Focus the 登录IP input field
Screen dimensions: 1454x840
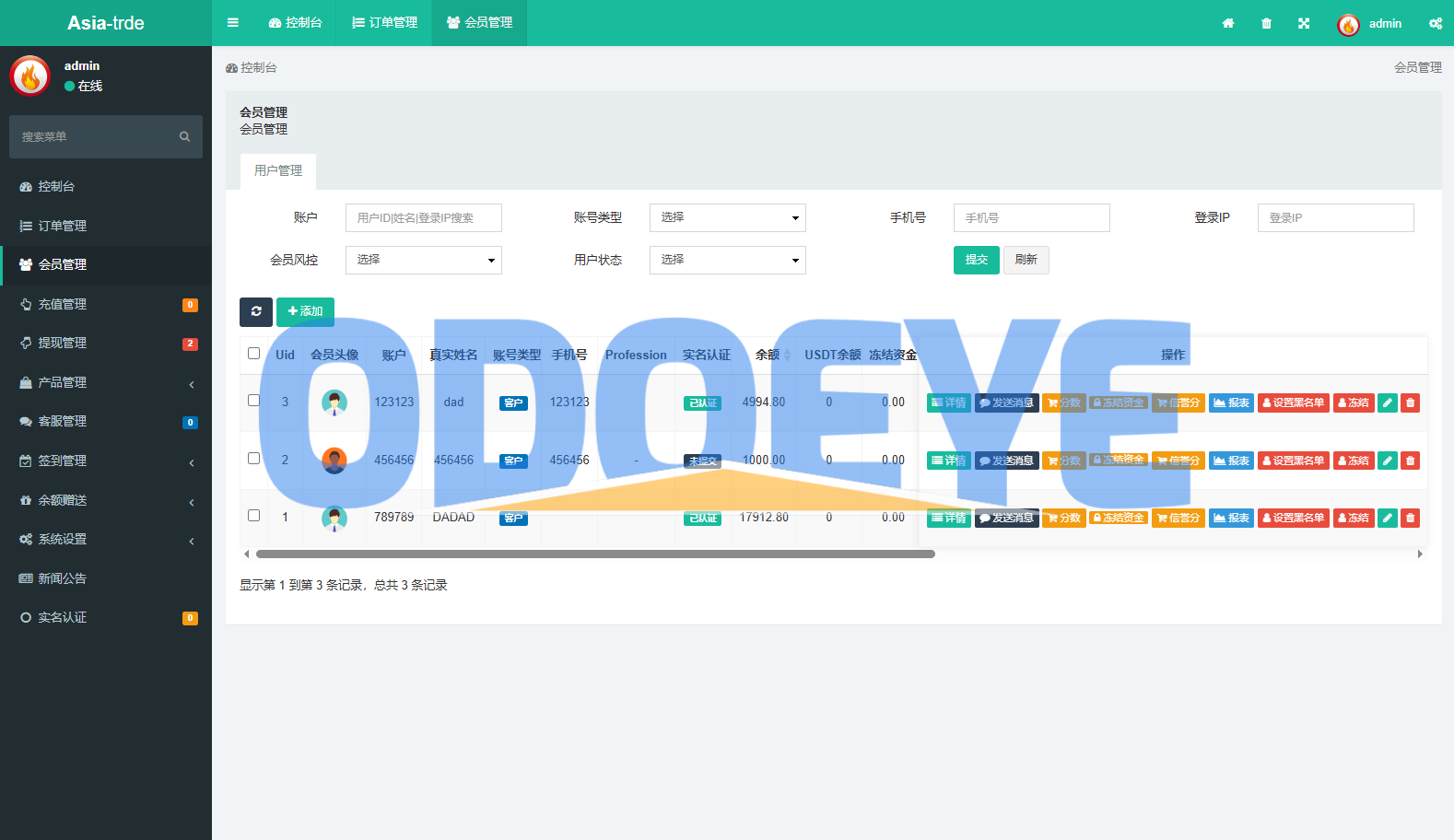(1336, 218)
